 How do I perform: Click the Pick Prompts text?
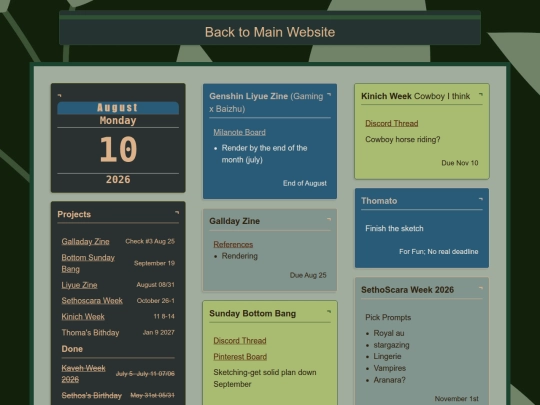click(388, 318)
